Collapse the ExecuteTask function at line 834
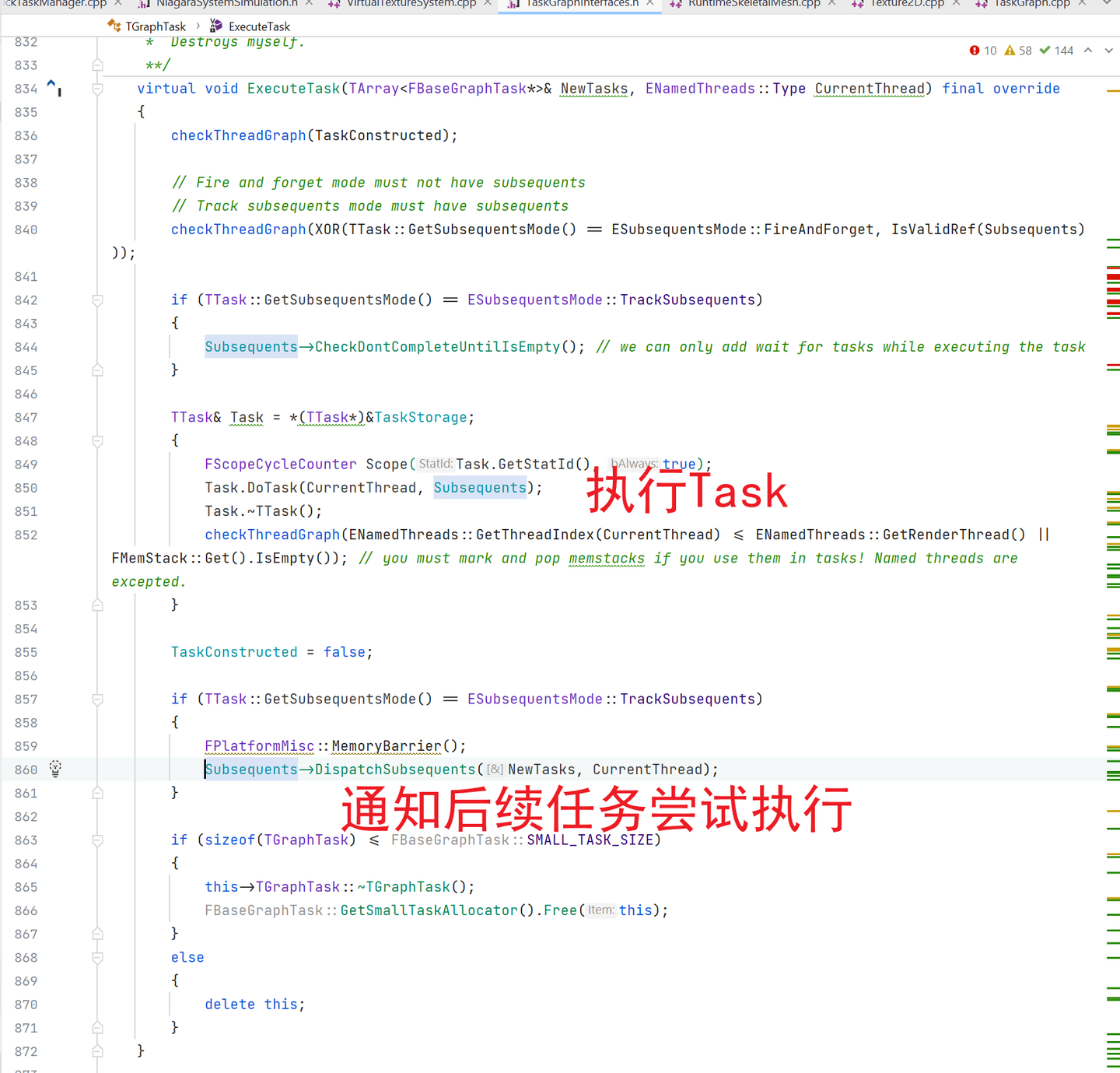Image resolution: width=1120 pixels, height=1073 pixels. (97, 89)
